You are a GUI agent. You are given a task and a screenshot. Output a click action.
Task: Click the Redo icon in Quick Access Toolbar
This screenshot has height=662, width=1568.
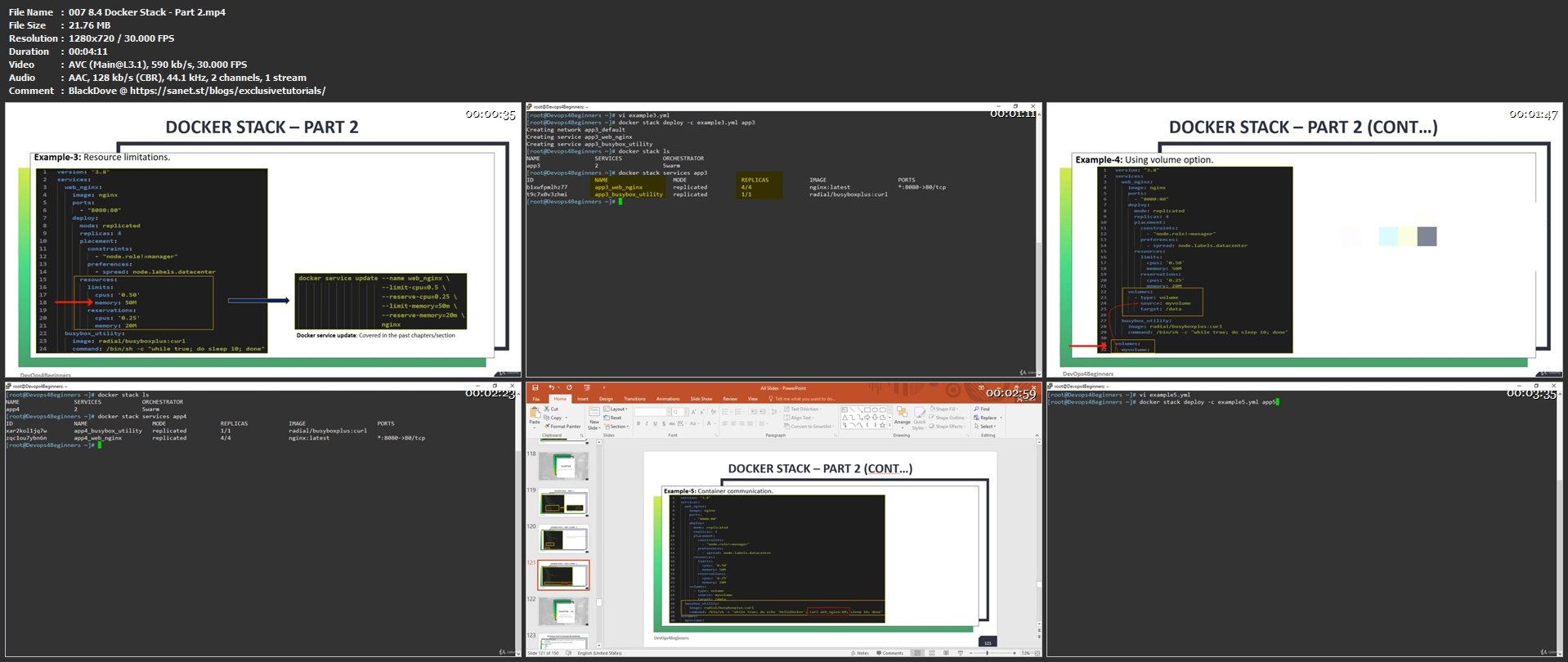click(569, 387)
